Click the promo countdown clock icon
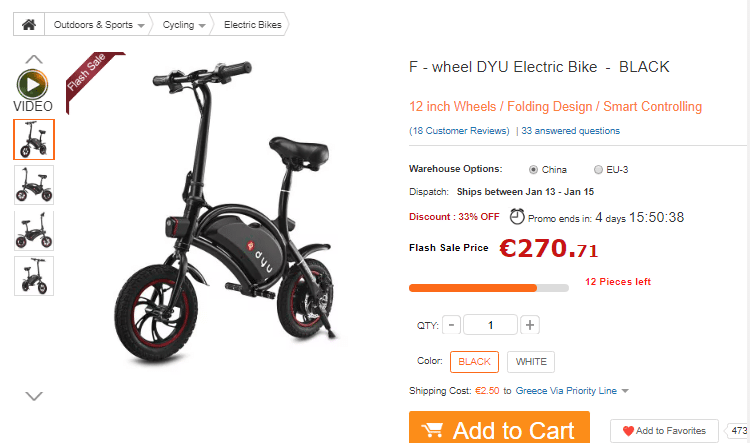Image resolution: width=750 pixels, height=443 pixels. pos(517,217)
